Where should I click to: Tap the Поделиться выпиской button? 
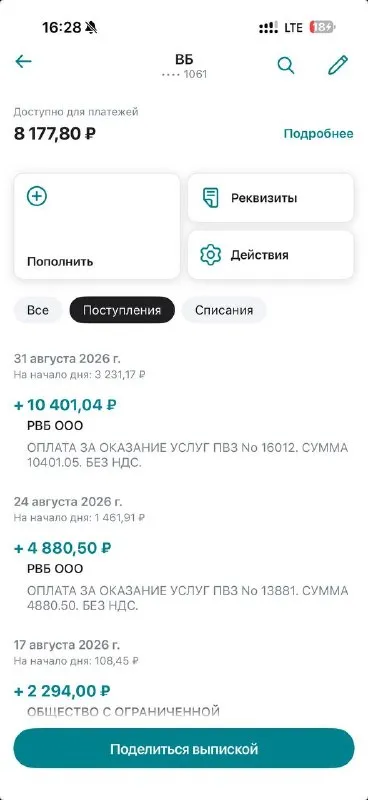(x=184, y=748)
